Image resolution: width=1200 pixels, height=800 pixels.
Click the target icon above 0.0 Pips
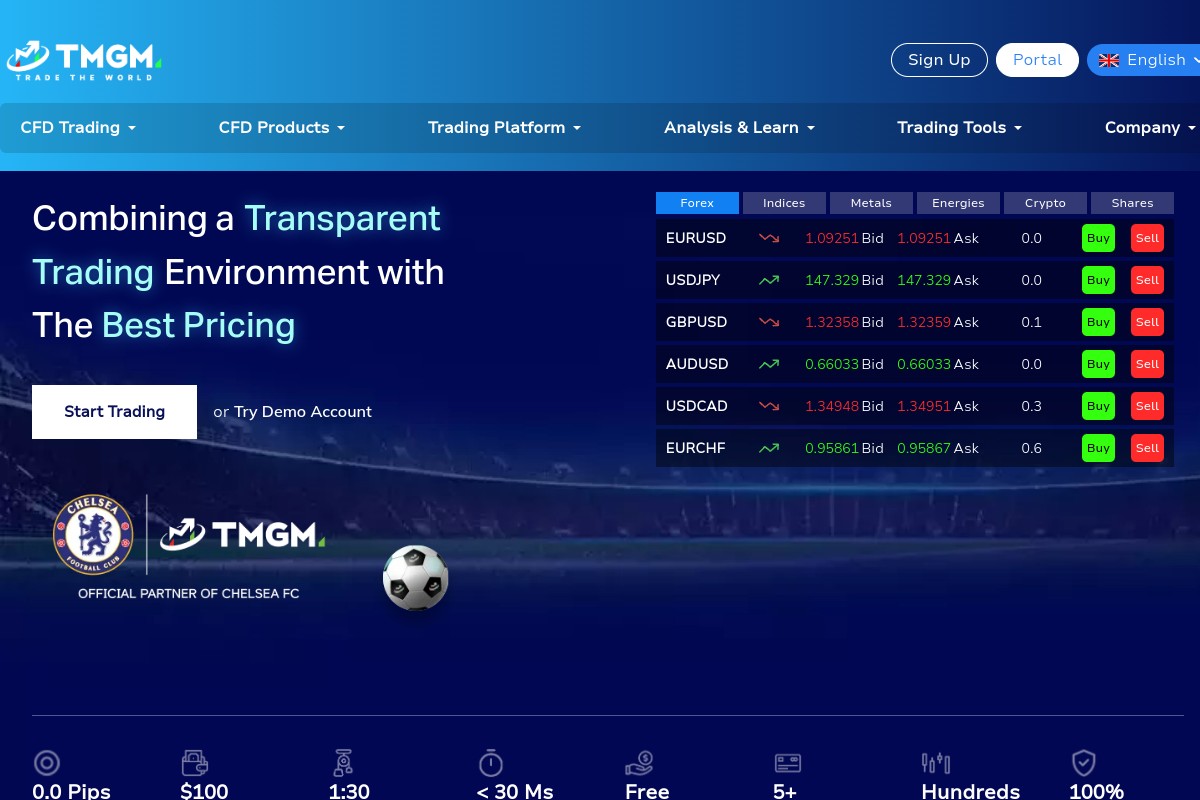[47, 764]
